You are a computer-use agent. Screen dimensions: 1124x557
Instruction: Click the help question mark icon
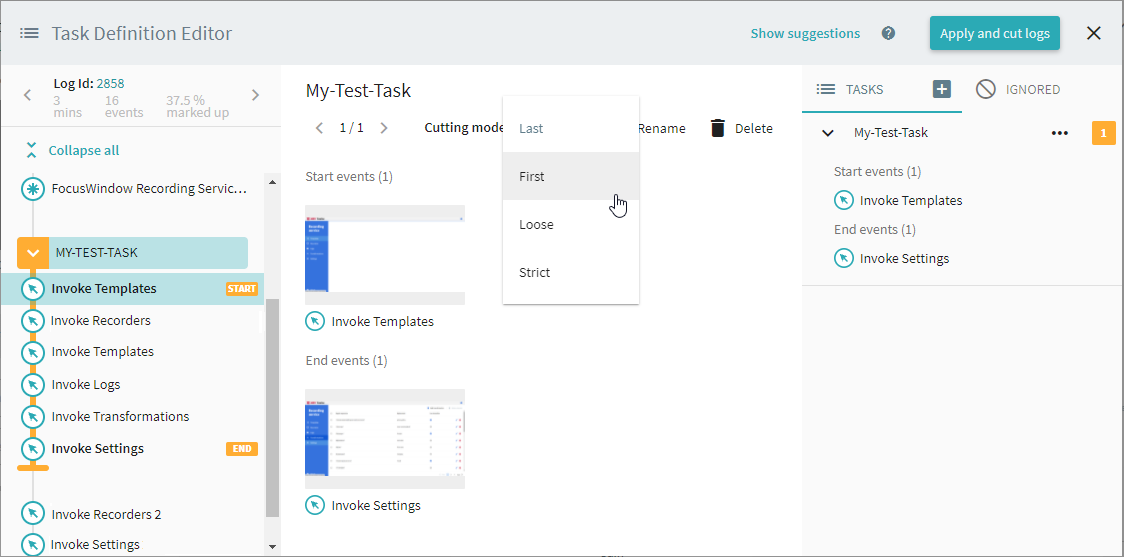click(888, 33)
